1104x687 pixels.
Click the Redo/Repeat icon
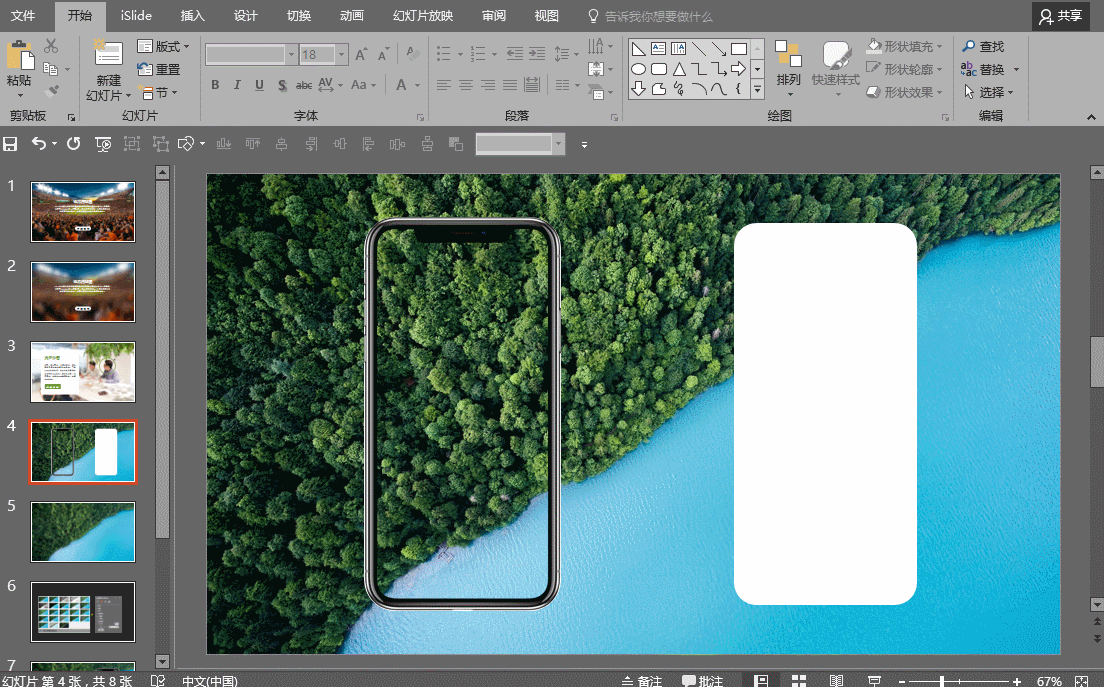click(x=73, y=144)
